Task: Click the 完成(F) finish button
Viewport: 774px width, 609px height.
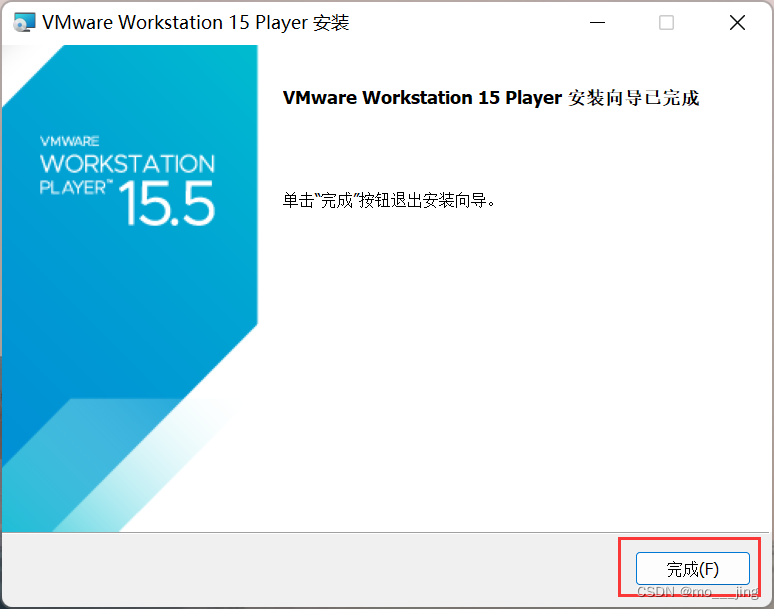Action: (693, 569)
